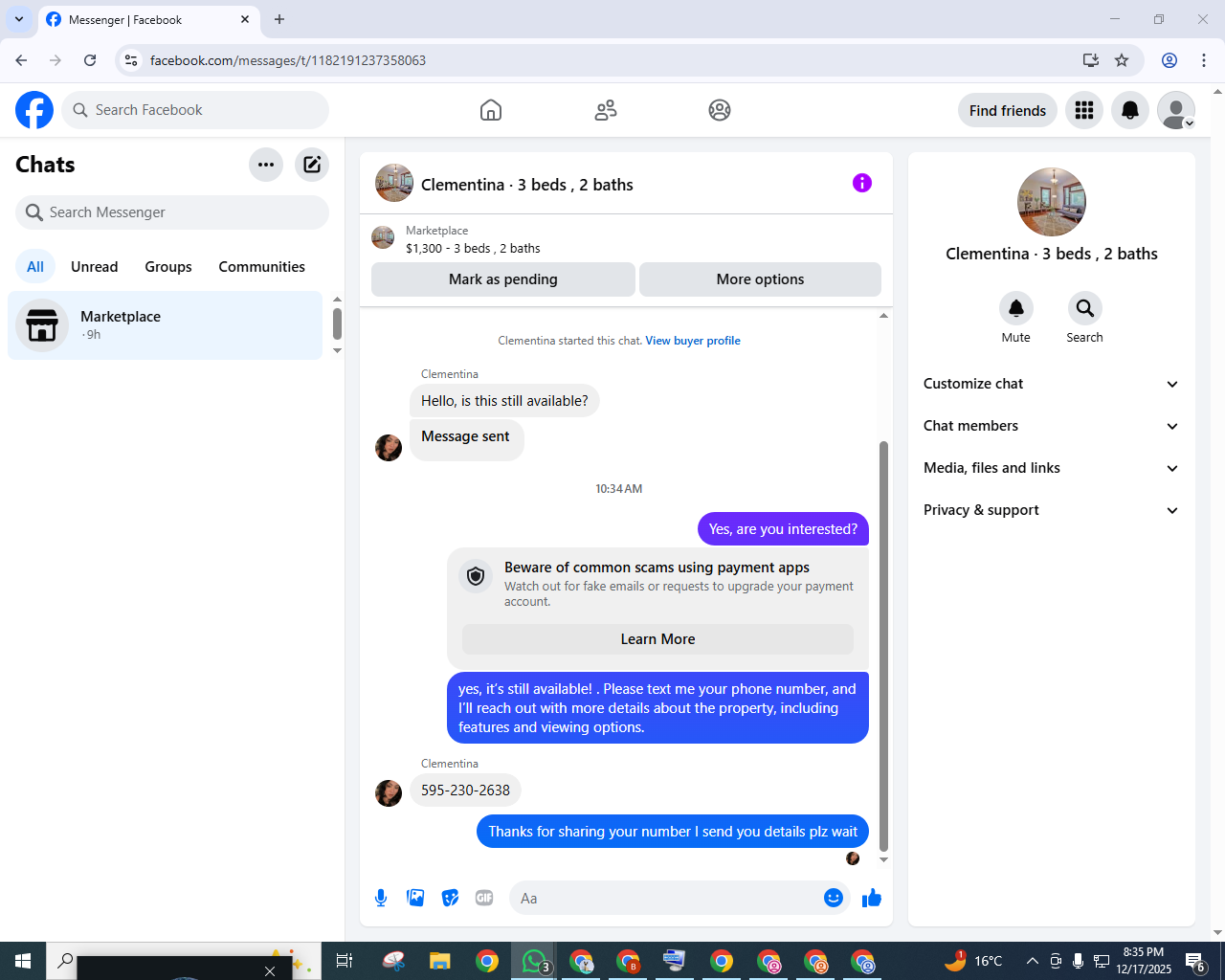
Task: Click Clementina's avatar beside phone number message
Action: tap(389, 793)
